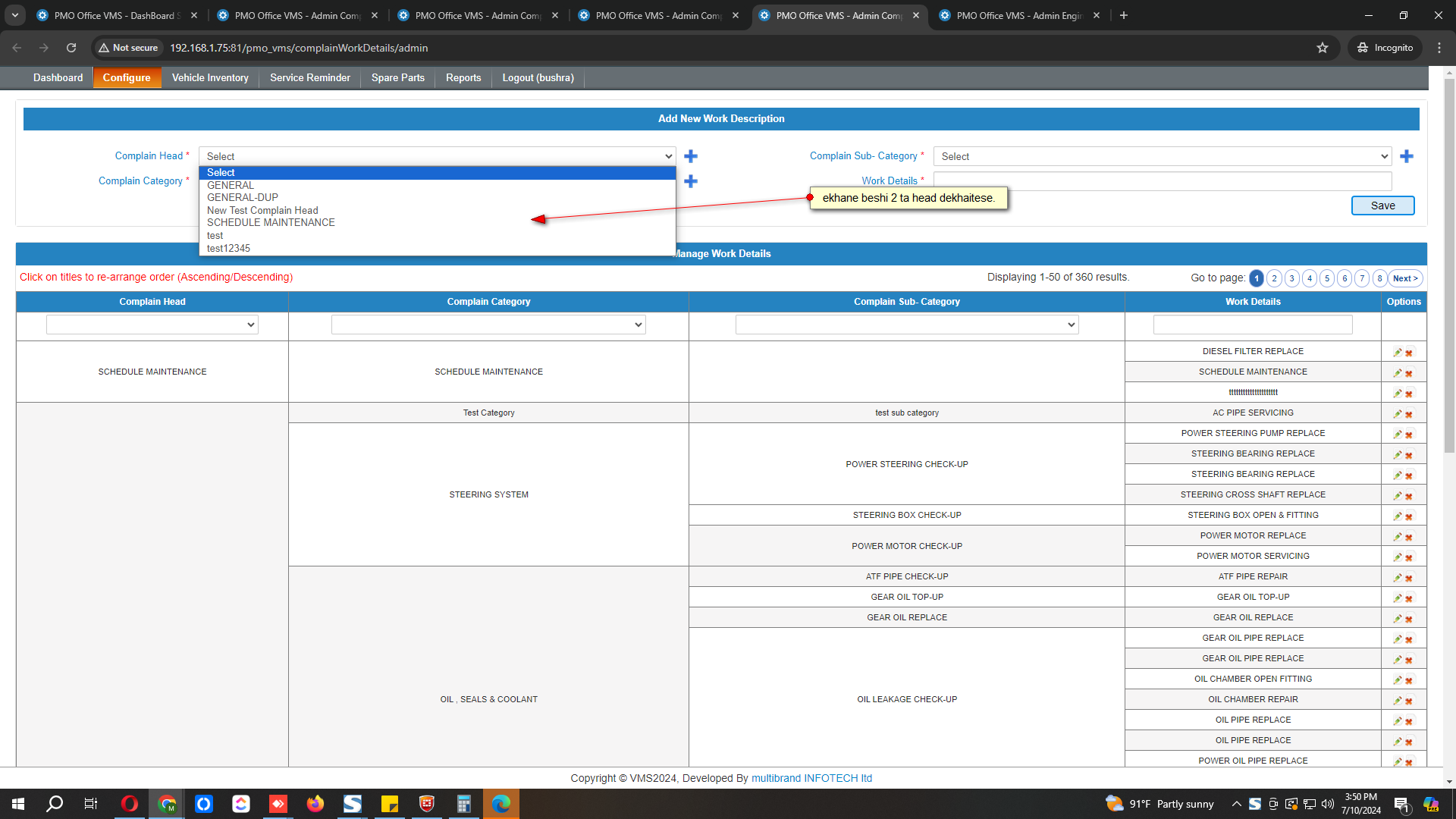
Task: Click plus icon next to Complain Head
Action: [x=690, y=156]
